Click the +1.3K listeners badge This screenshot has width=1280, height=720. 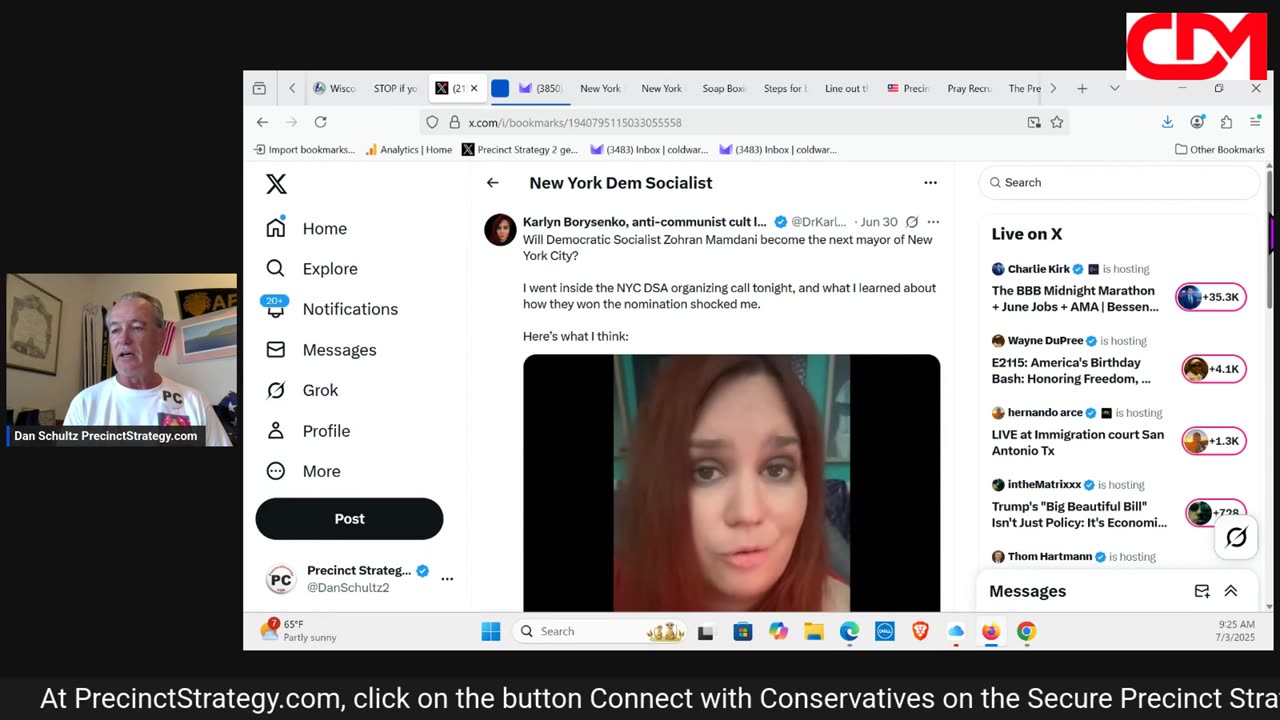pyautogui.click(x=1213, y=441)
